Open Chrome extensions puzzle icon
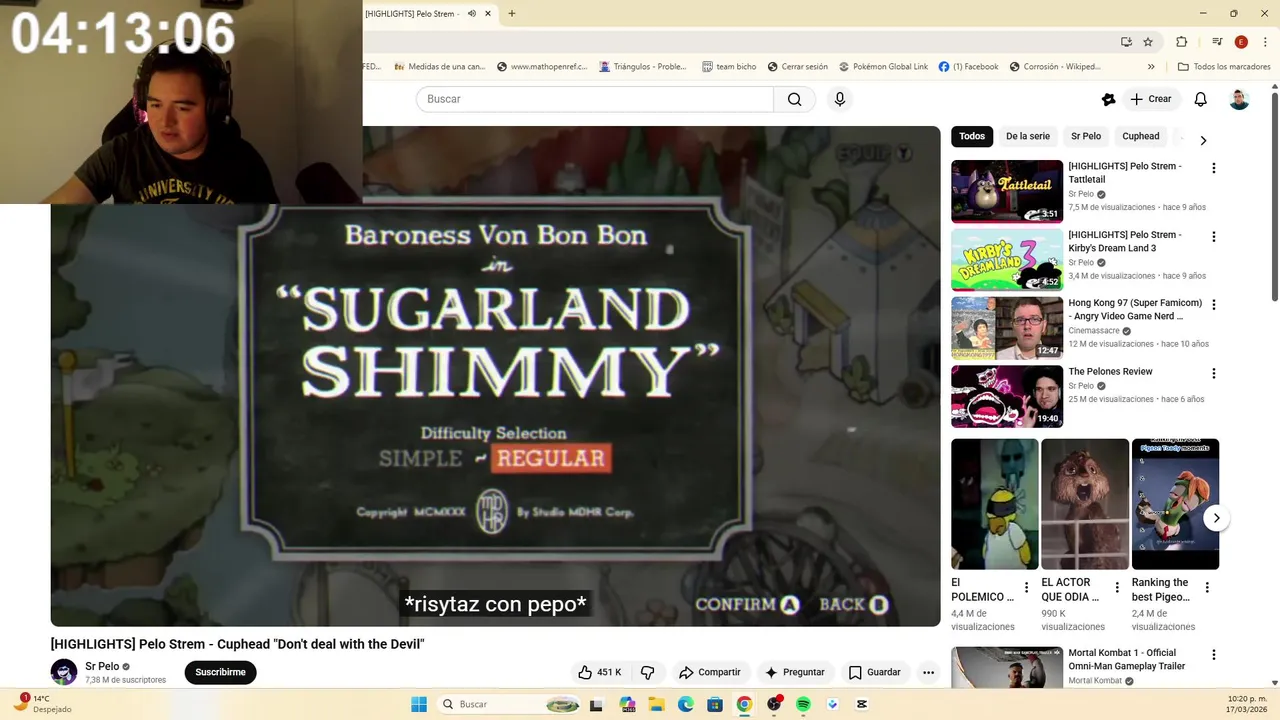 click(x=1181, y=42)
